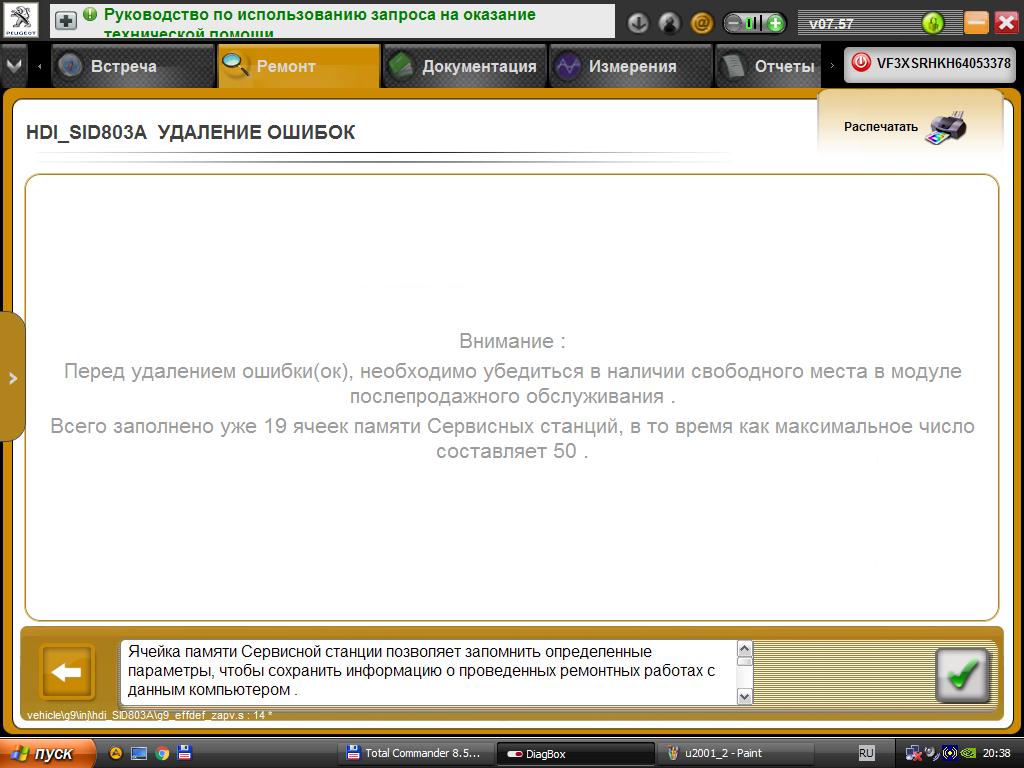Viewport: 1024px width, 768px height.
Task: Confirm with the green checkmark button
Action: tap(961, 676)
